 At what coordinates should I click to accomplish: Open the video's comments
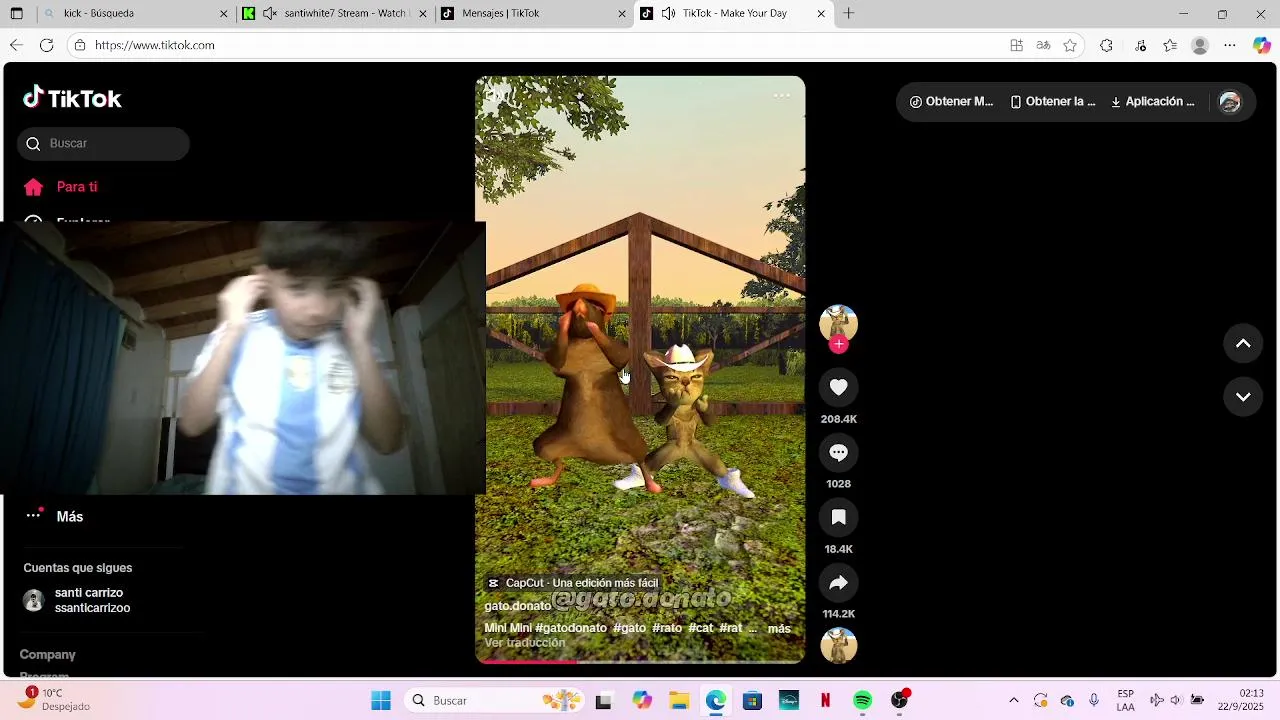coord(838,452)
